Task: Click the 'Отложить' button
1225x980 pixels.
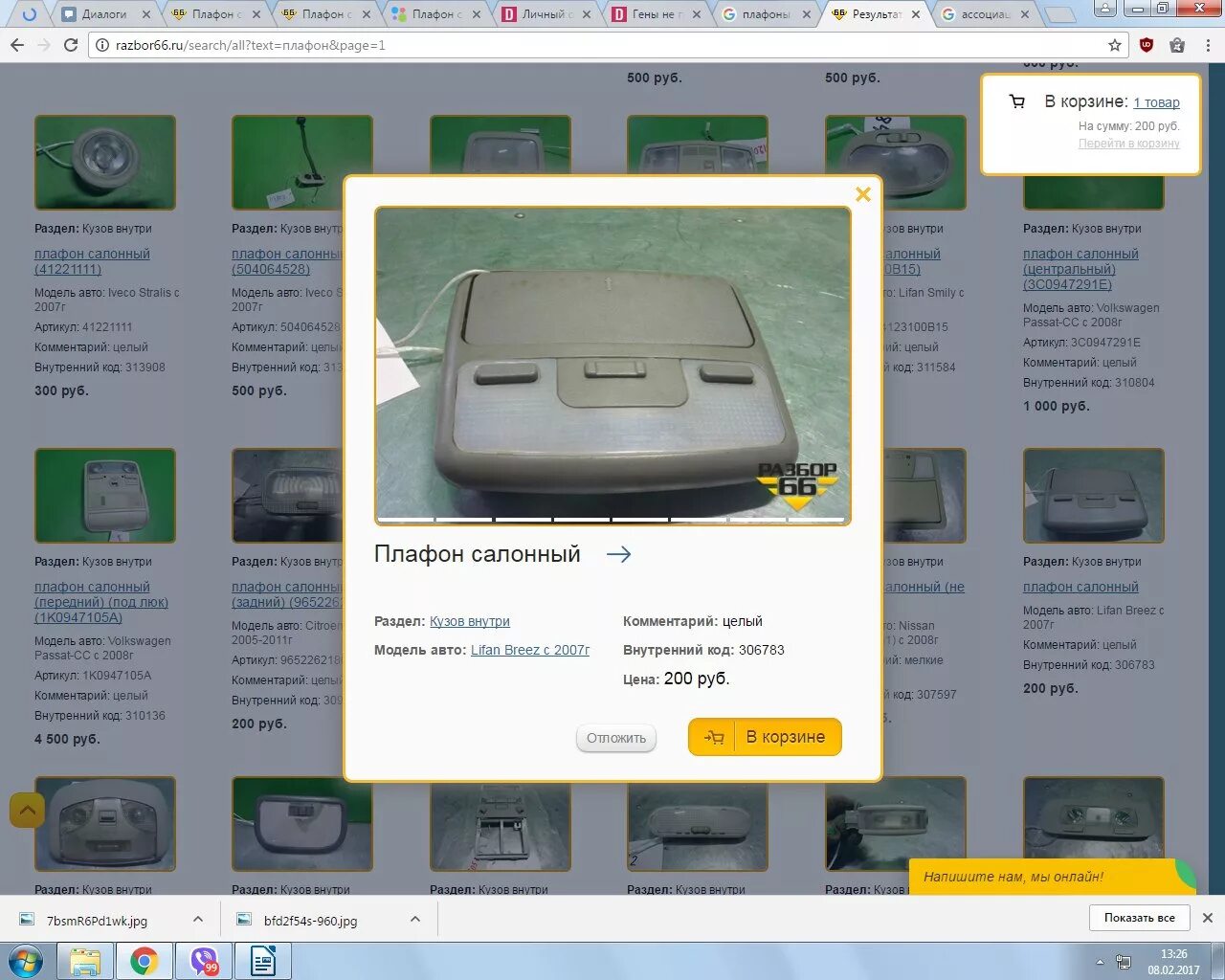Action: [616, 738]
